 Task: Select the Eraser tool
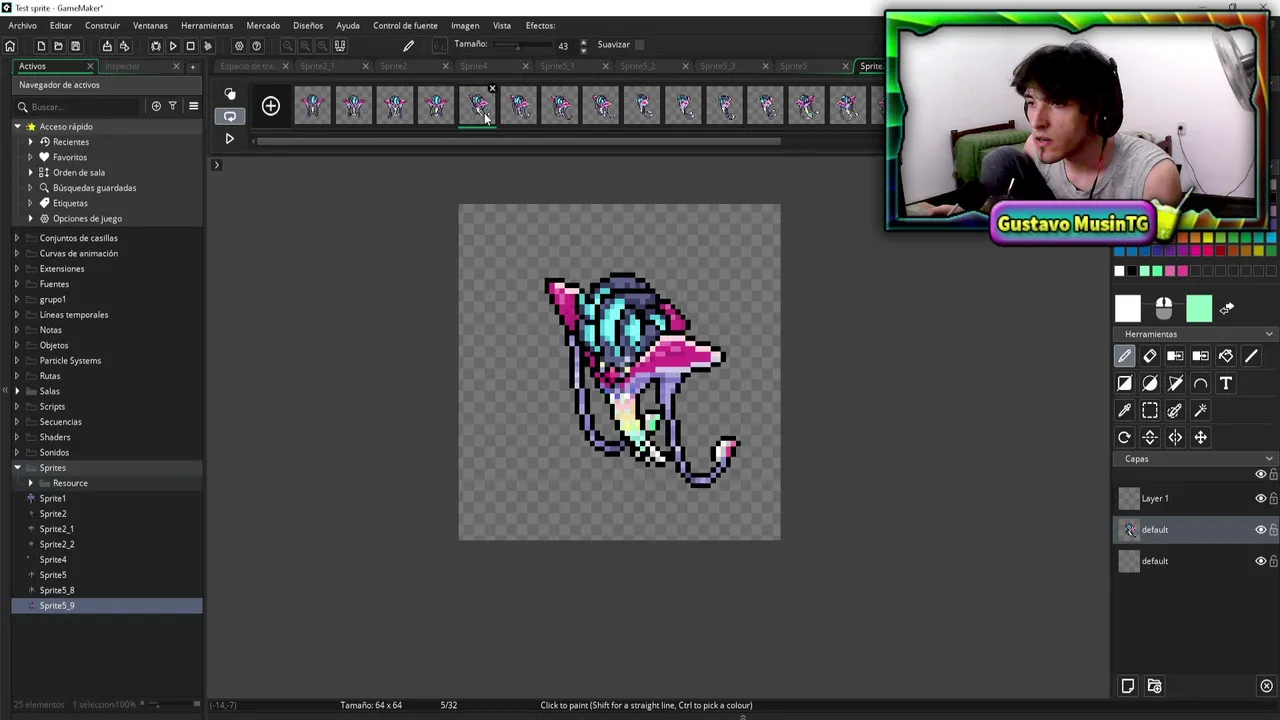(x=1150, y=356)
